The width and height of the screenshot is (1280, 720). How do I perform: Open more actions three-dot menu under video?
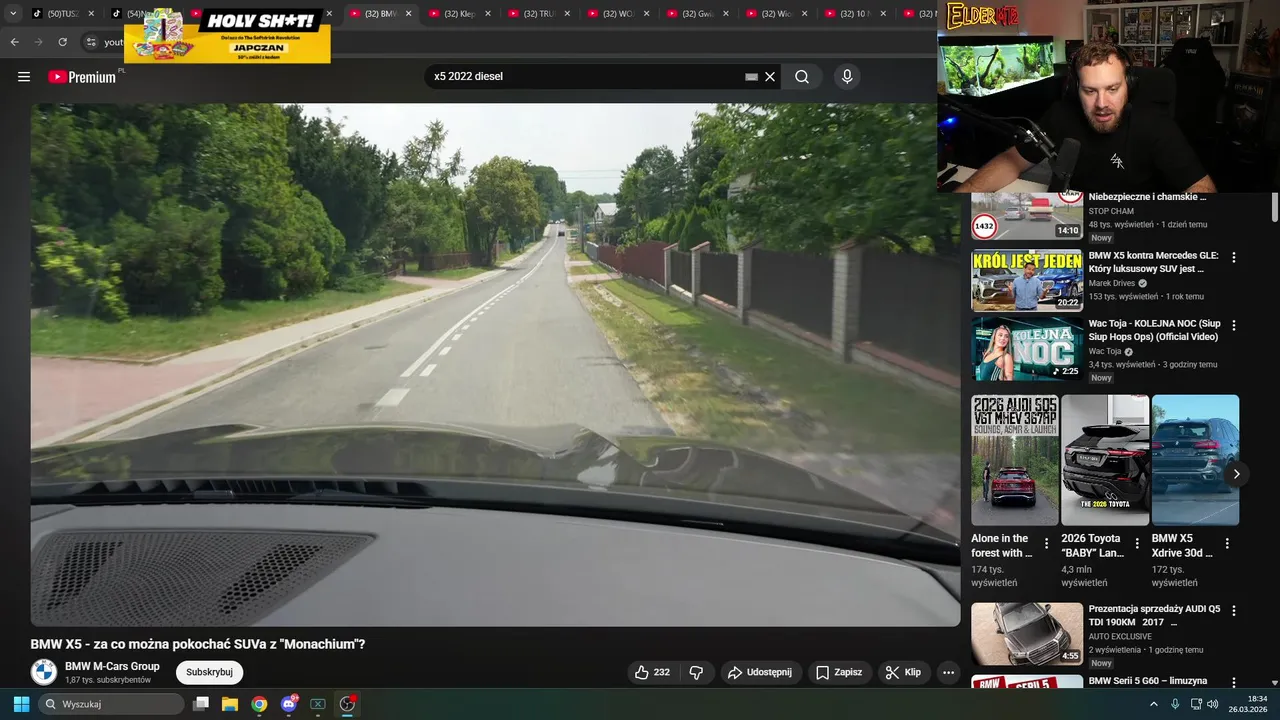tap(948, 673)
